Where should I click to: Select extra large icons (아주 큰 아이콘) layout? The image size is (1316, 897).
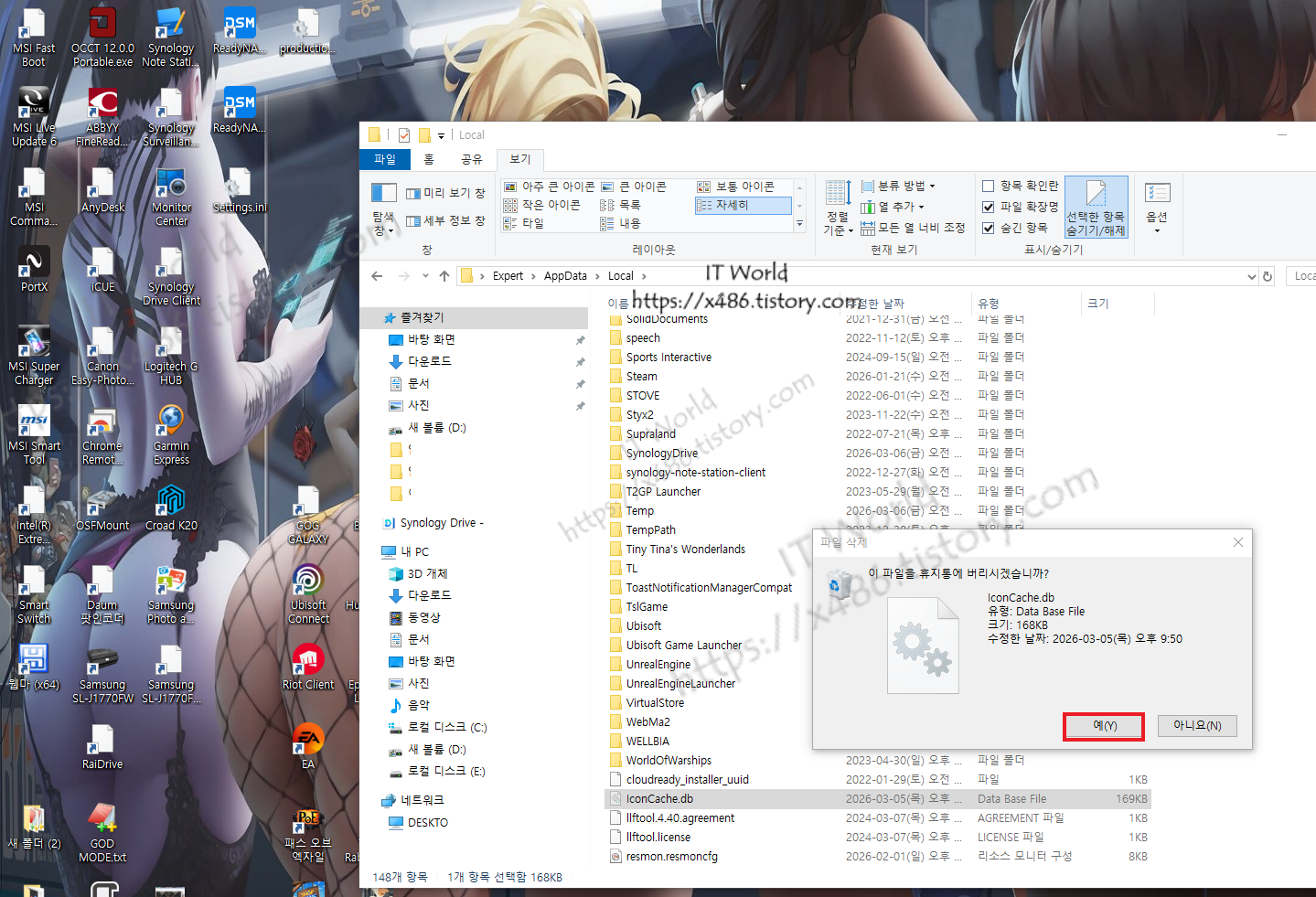[x=549, y=187]
